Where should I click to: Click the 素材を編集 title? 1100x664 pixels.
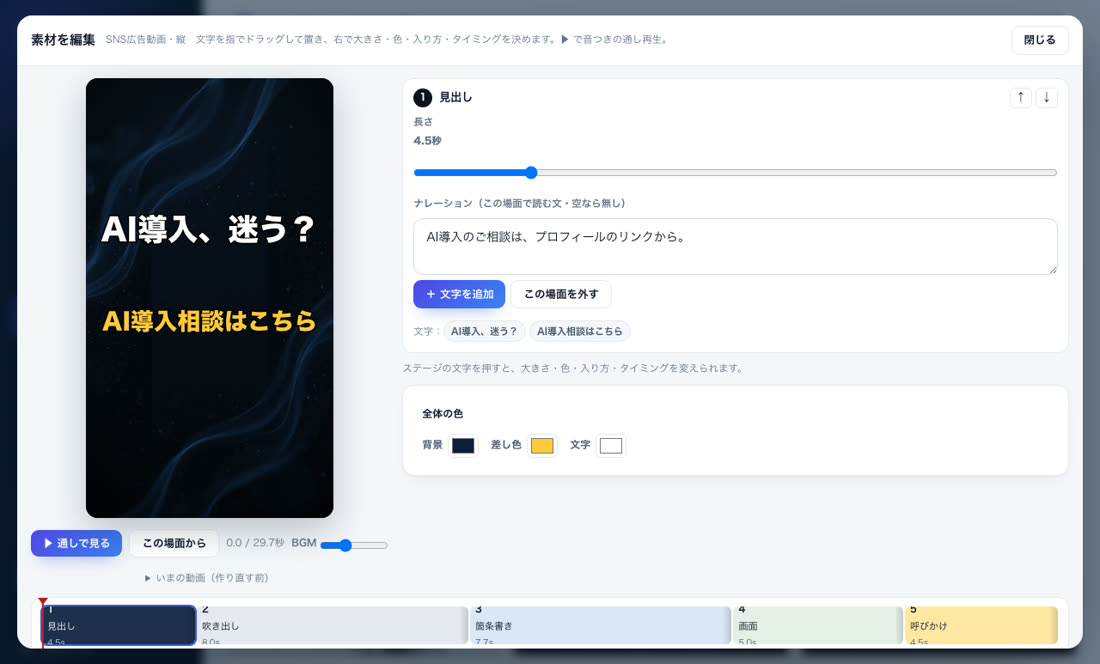(x=63, y=40)
